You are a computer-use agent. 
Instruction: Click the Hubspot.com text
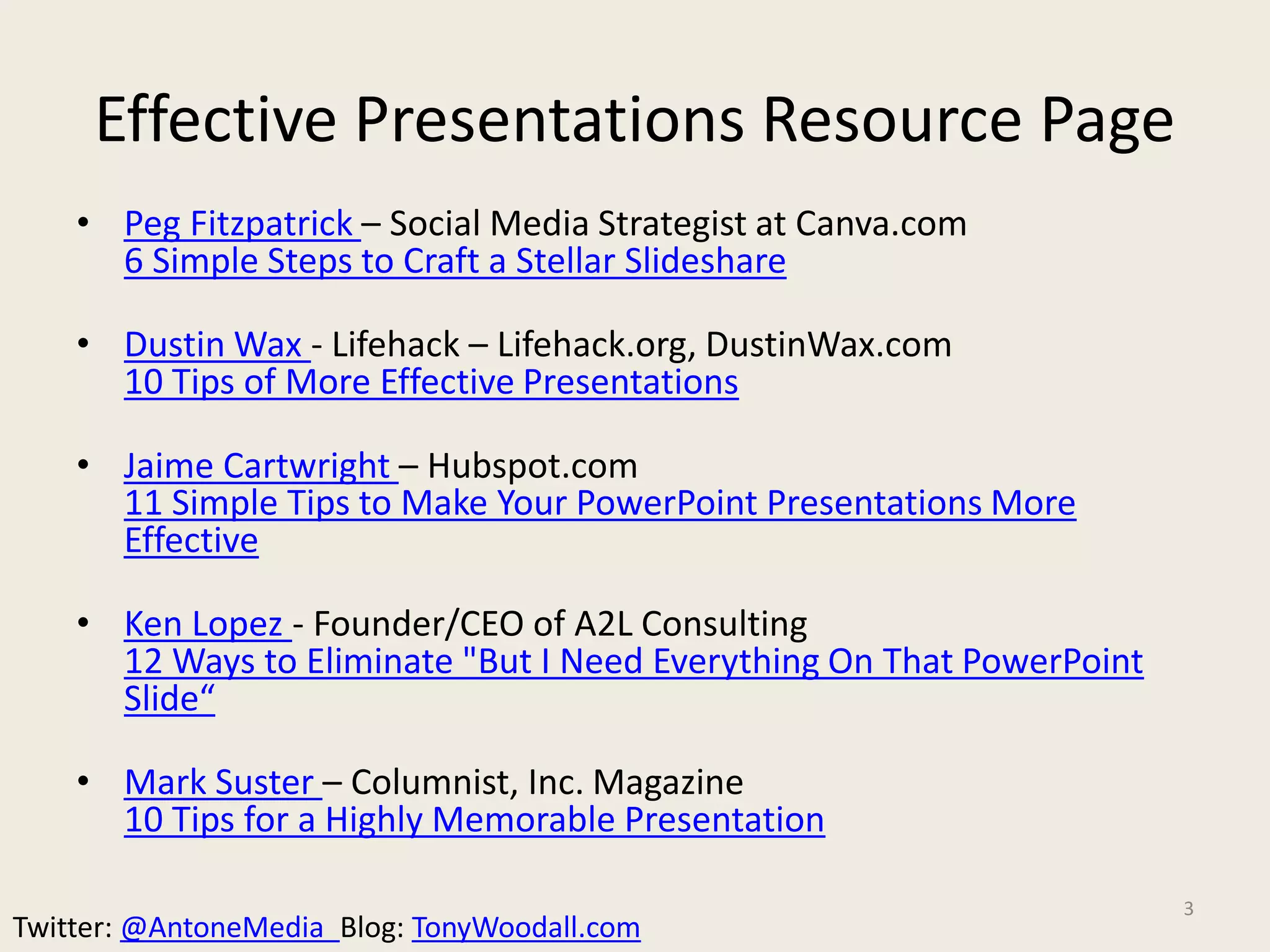point(533,465)
